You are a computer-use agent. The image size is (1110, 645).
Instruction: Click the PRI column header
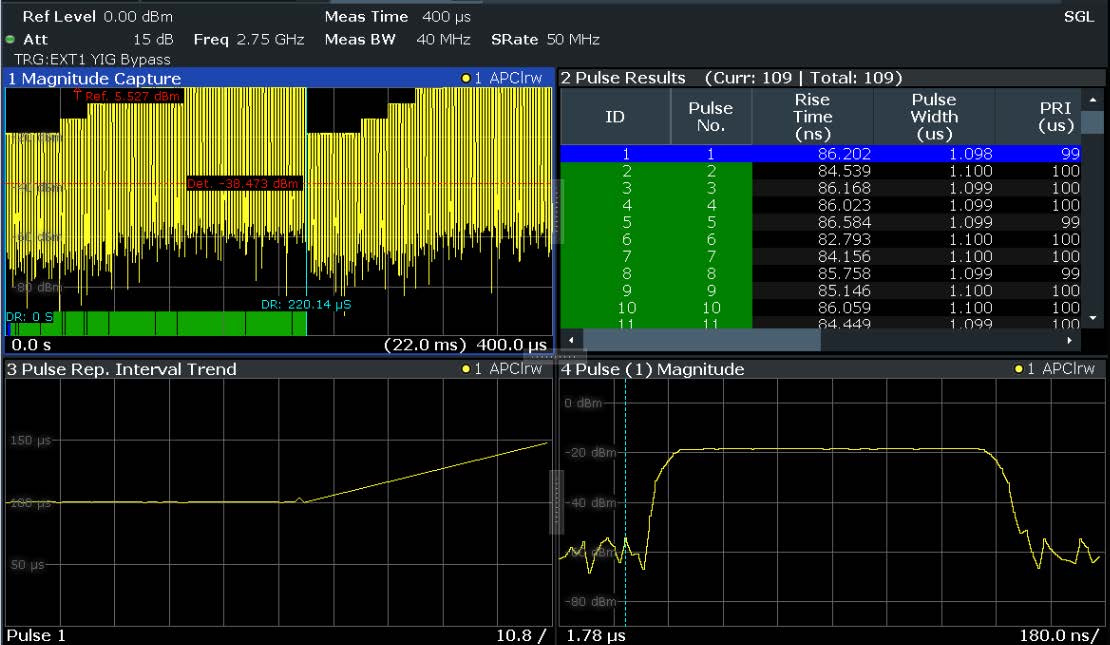[1056, 117]
